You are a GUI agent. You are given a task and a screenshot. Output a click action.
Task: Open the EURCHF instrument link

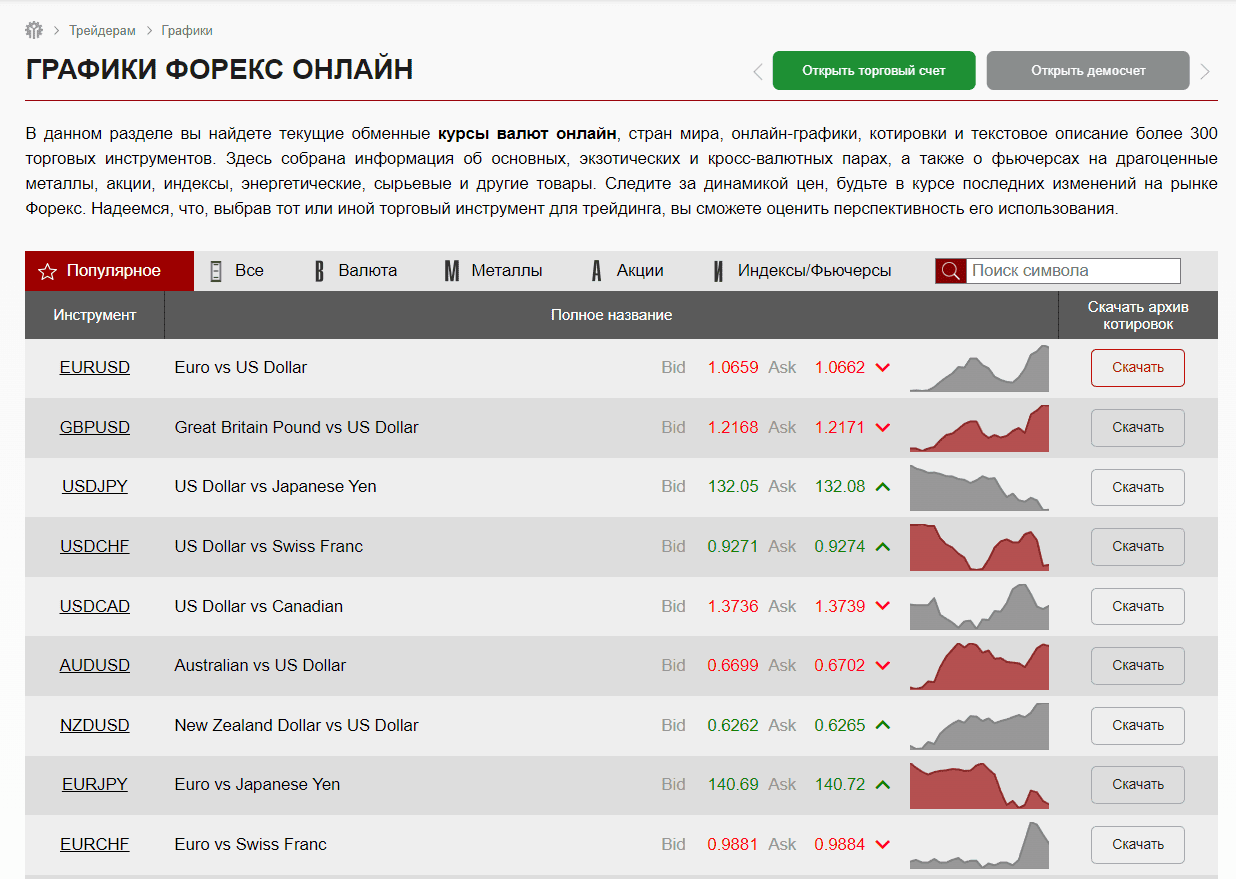click(x=95, y=844)
